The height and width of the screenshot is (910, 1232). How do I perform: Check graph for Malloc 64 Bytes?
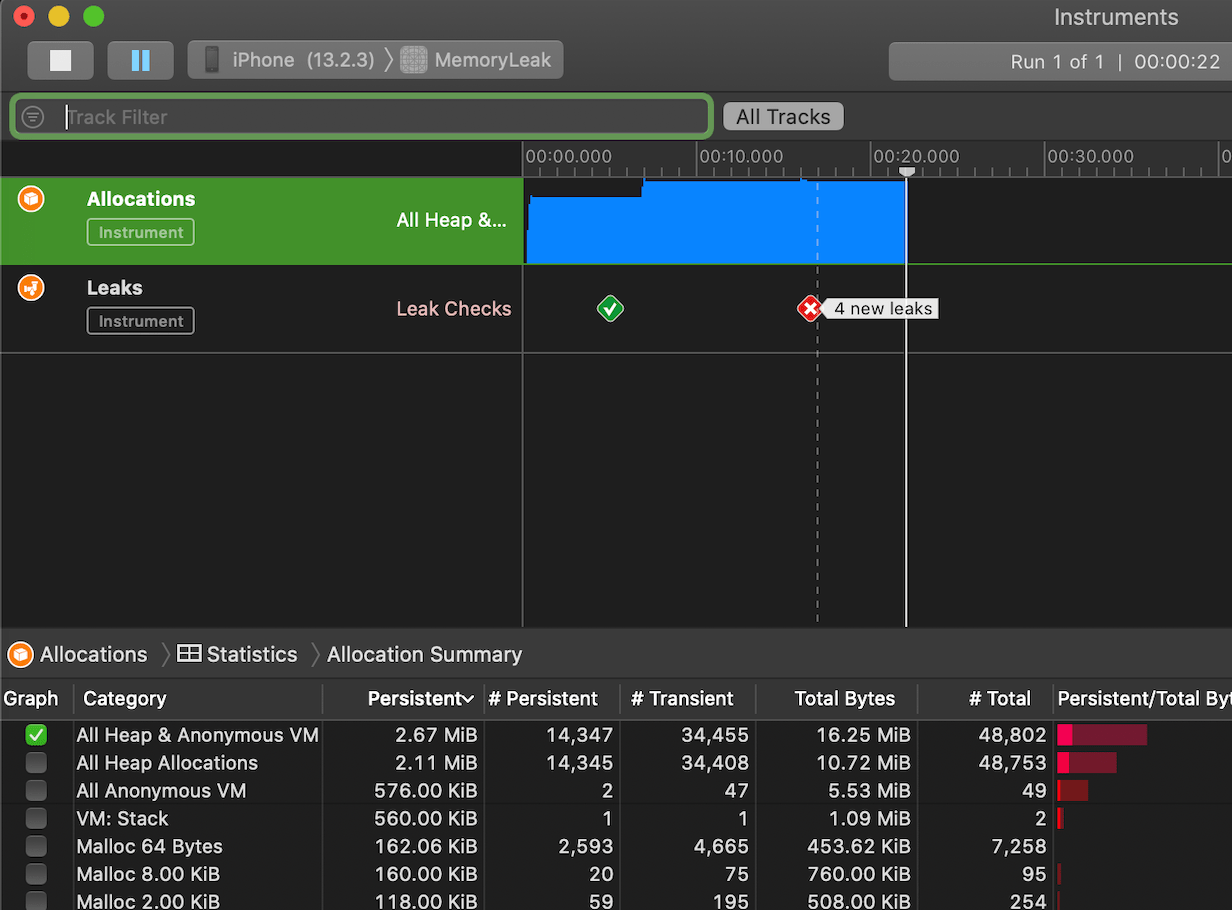tap(36, 847)
